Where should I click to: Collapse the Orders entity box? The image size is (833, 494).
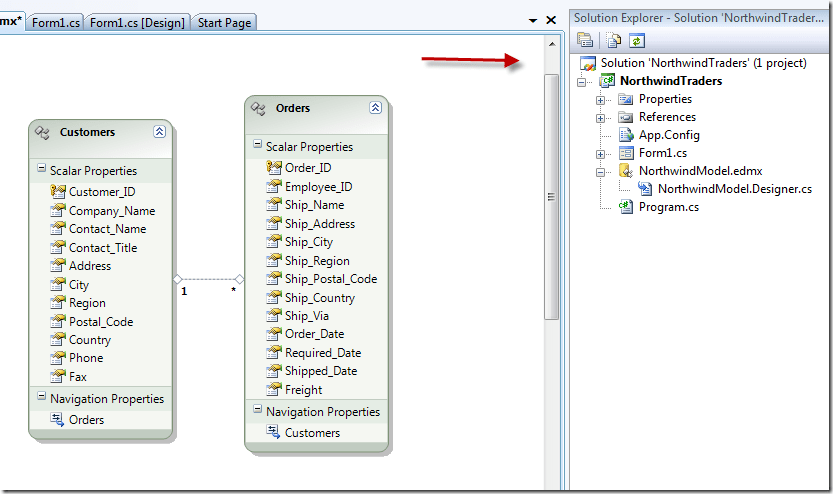click(375, 108)
